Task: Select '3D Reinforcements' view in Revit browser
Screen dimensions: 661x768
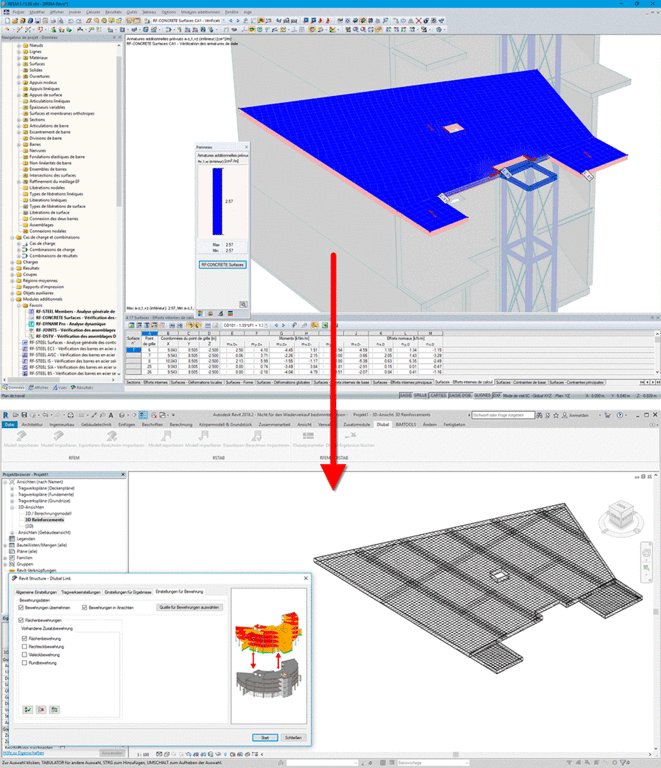Action: click(45, 520)
